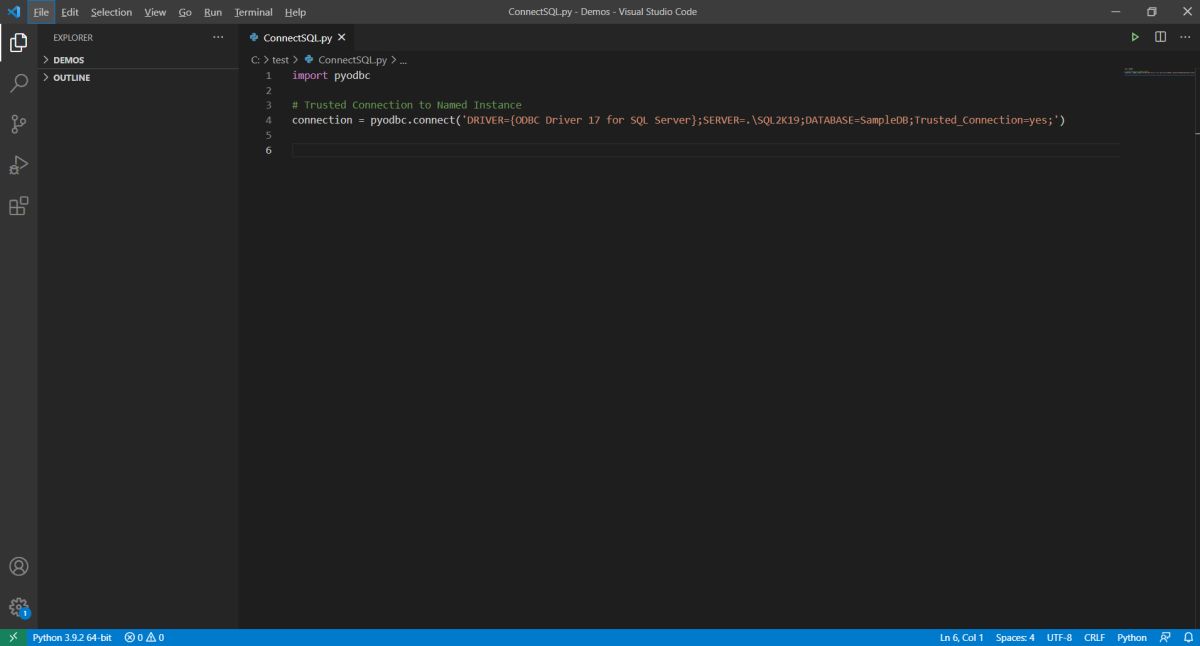Screen dimensions: 1200x646
Task: Open the Explorer view icon
Action: click(18, 42)
